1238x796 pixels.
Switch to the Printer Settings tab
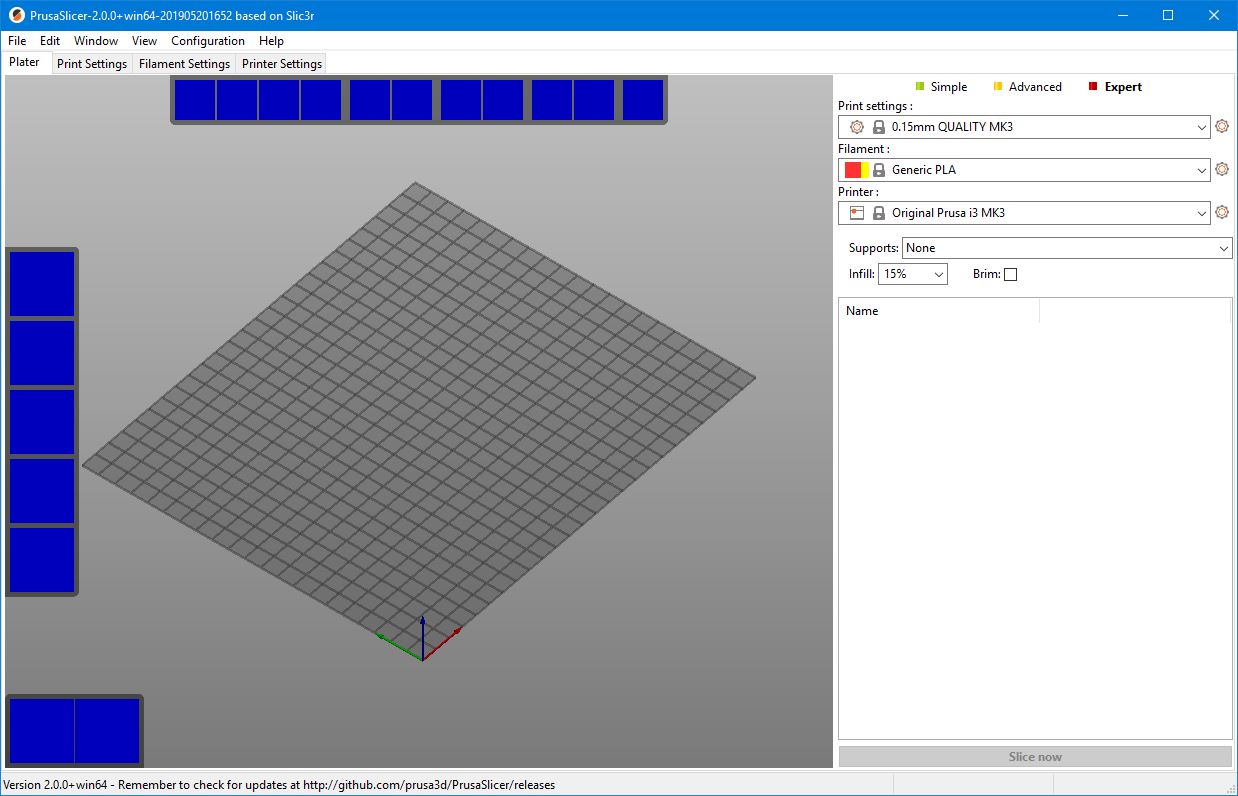[282, 63]
